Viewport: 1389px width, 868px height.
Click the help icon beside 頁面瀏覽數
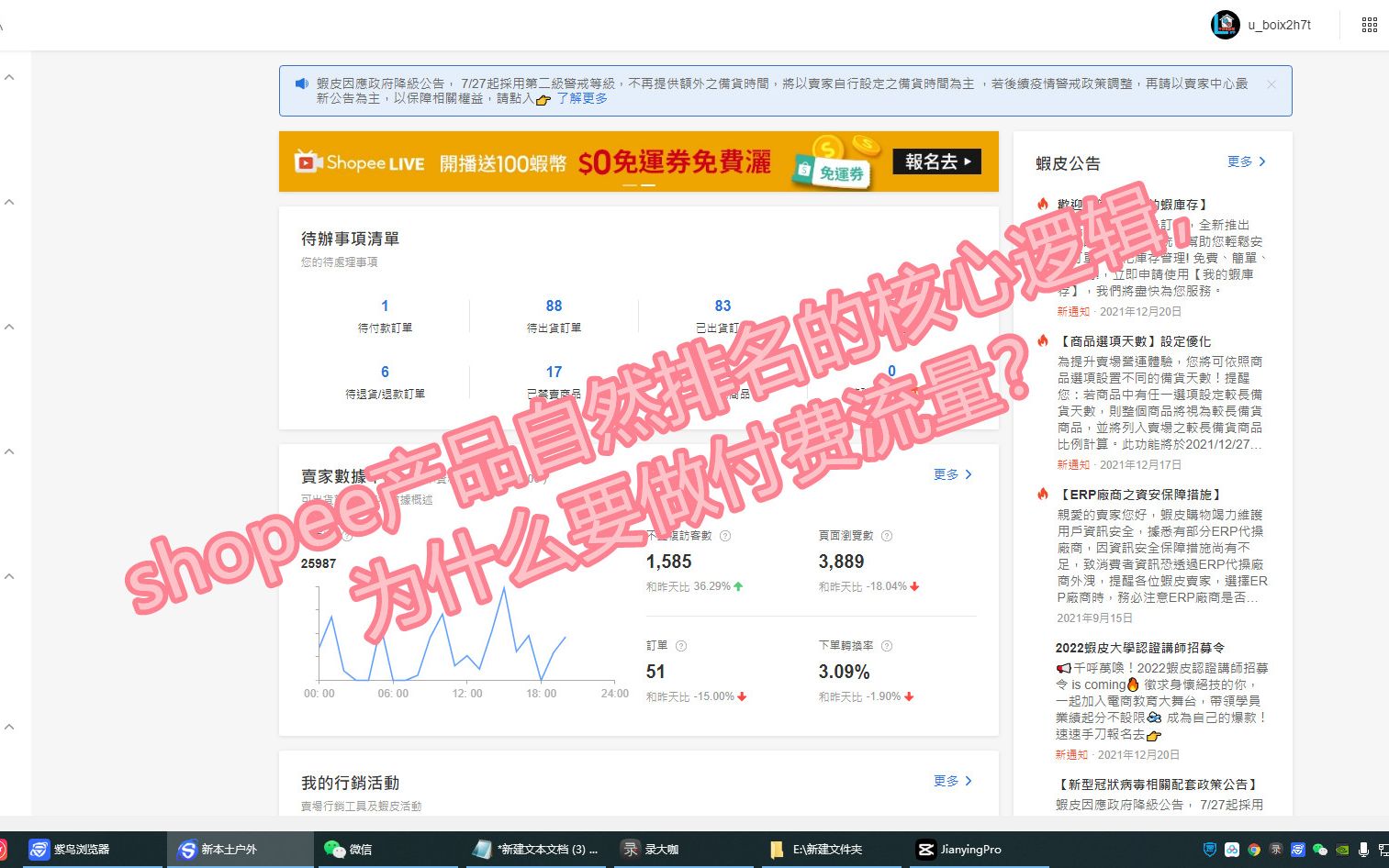pos(887,536)
